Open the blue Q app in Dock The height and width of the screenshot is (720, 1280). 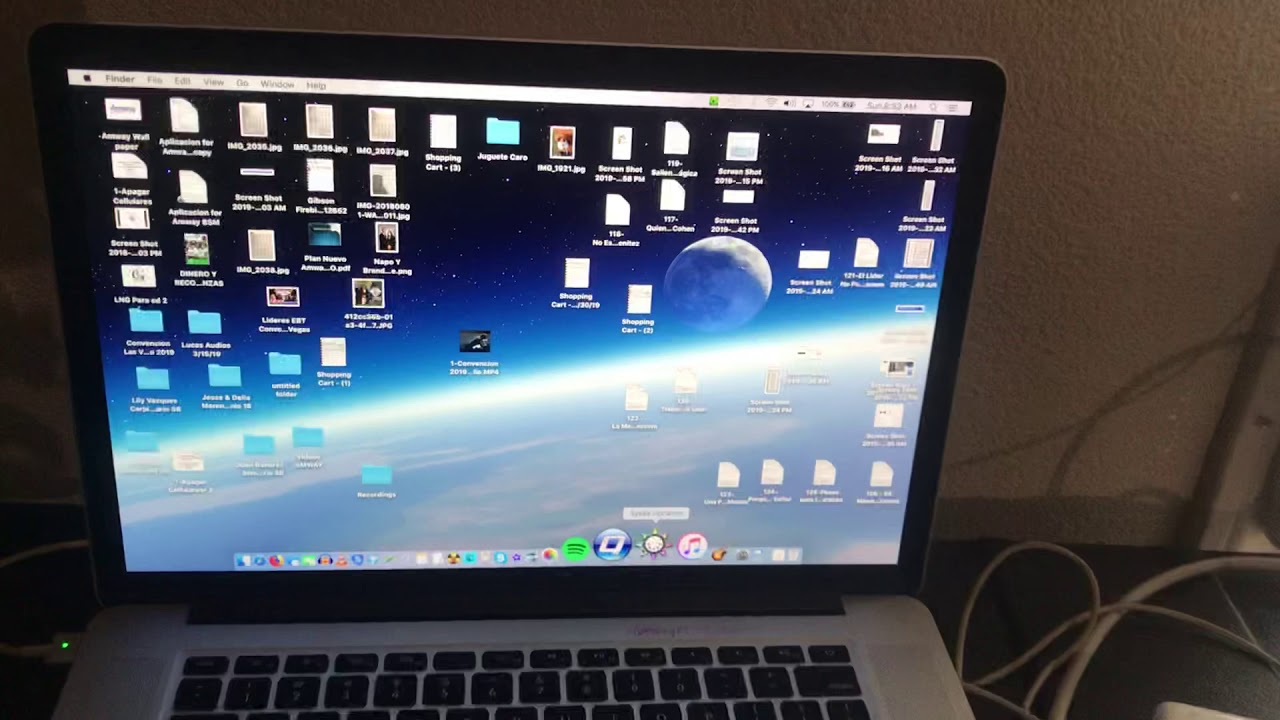point(612,546)
